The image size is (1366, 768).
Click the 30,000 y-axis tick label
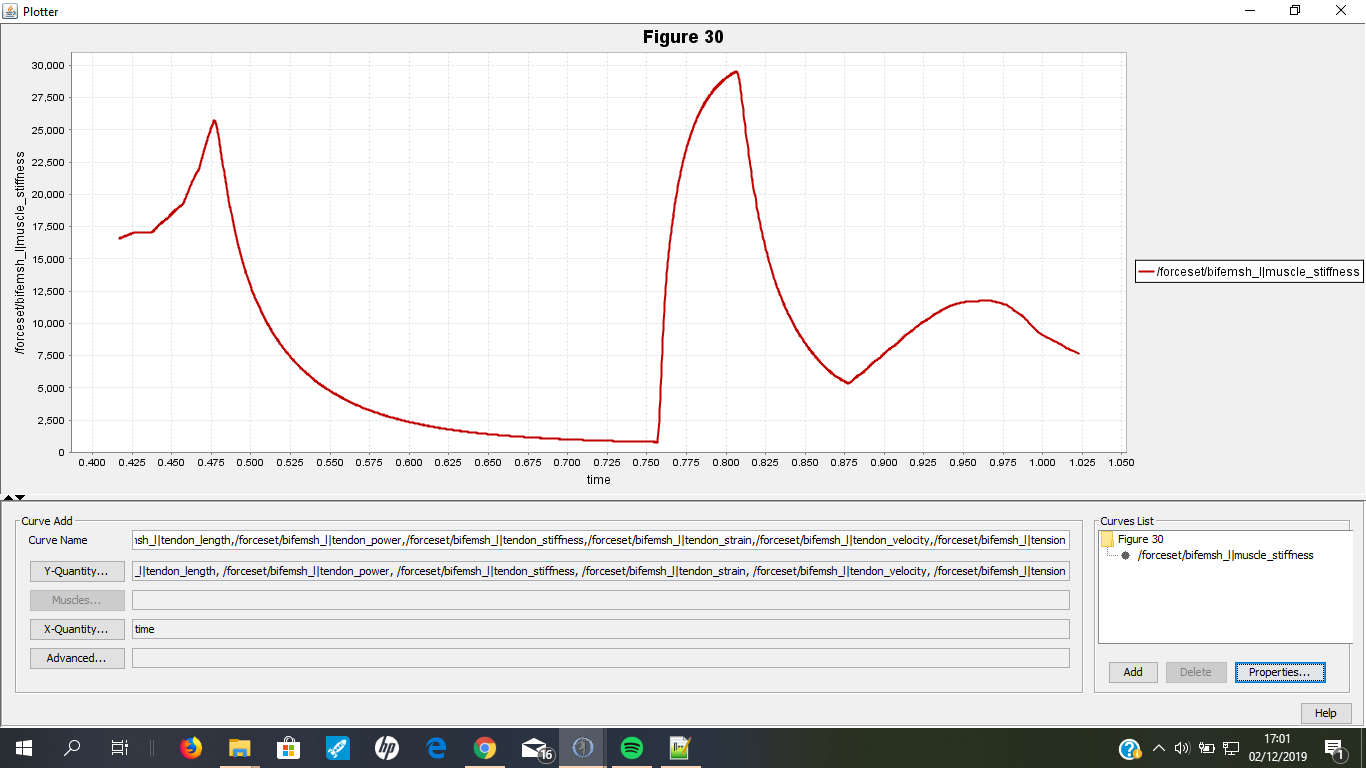47,65
